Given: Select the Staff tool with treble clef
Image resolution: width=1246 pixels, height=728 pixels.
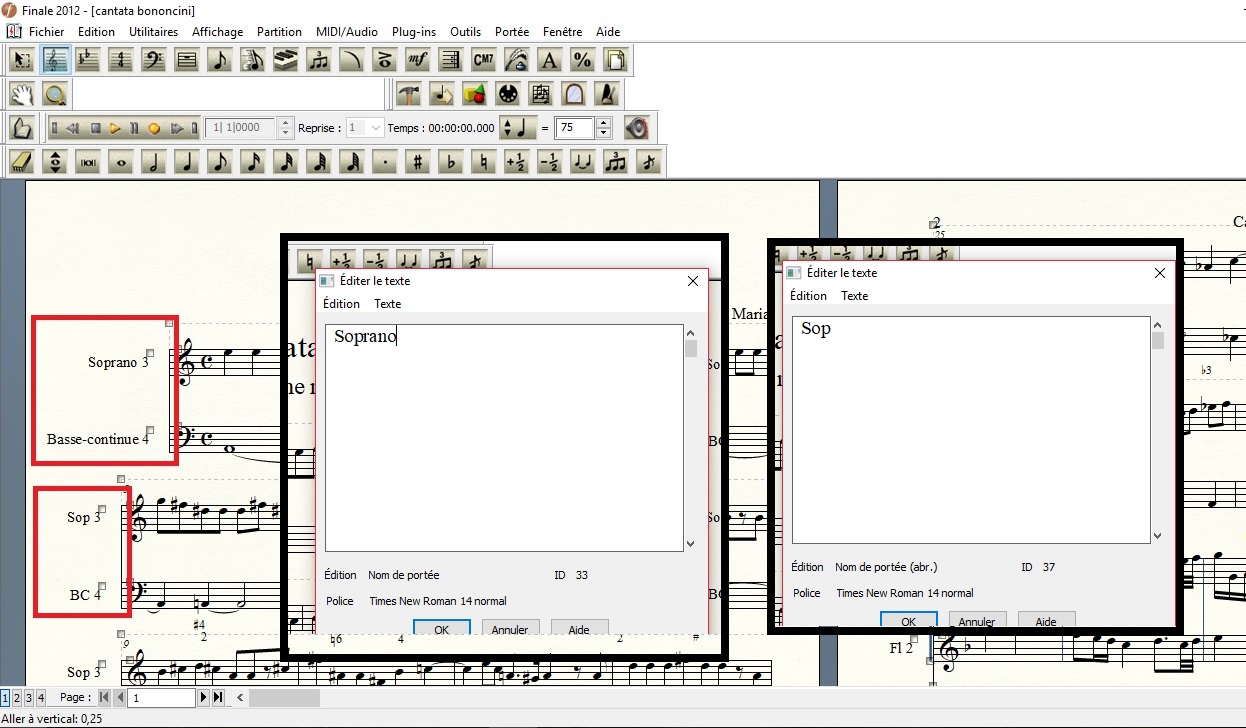Looking at the screenshot, I should point(55,61).
